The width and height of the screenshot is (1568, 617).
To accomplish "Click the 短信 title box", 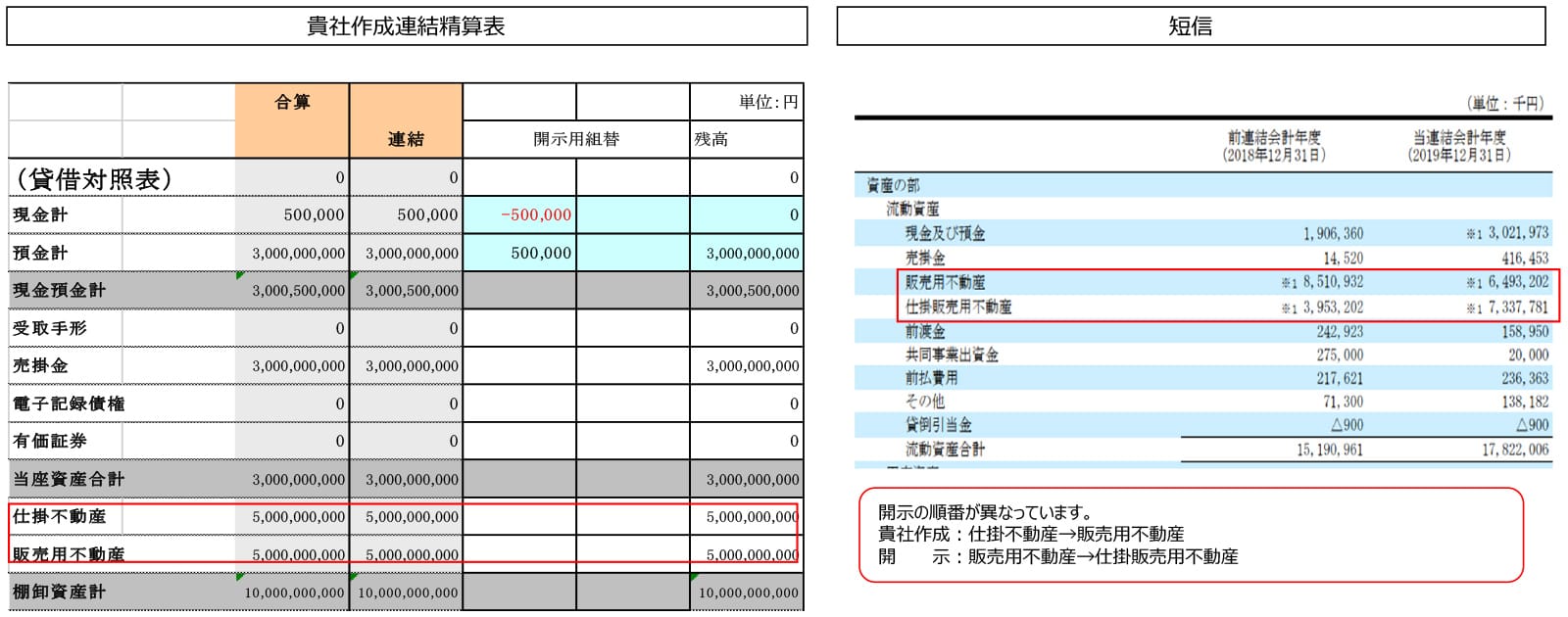I will 1190,26.
